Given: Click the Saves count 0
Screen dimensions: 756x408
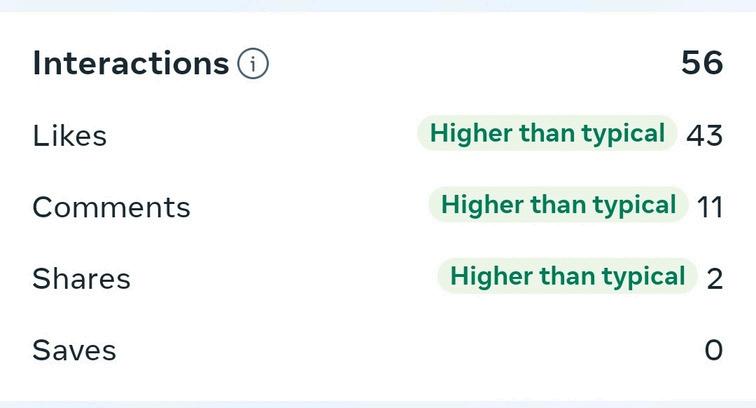Looking at the screenshot, I should point(714,350).
